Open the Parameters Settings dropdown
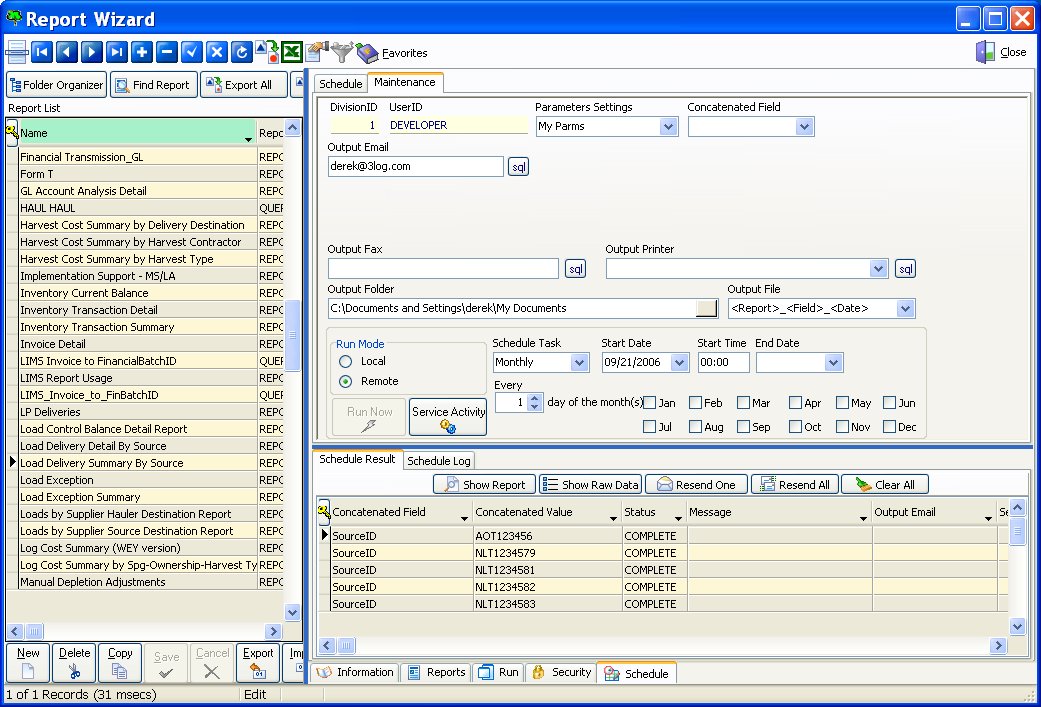Viewport: 1041px width, 707px height. [669, 127]
